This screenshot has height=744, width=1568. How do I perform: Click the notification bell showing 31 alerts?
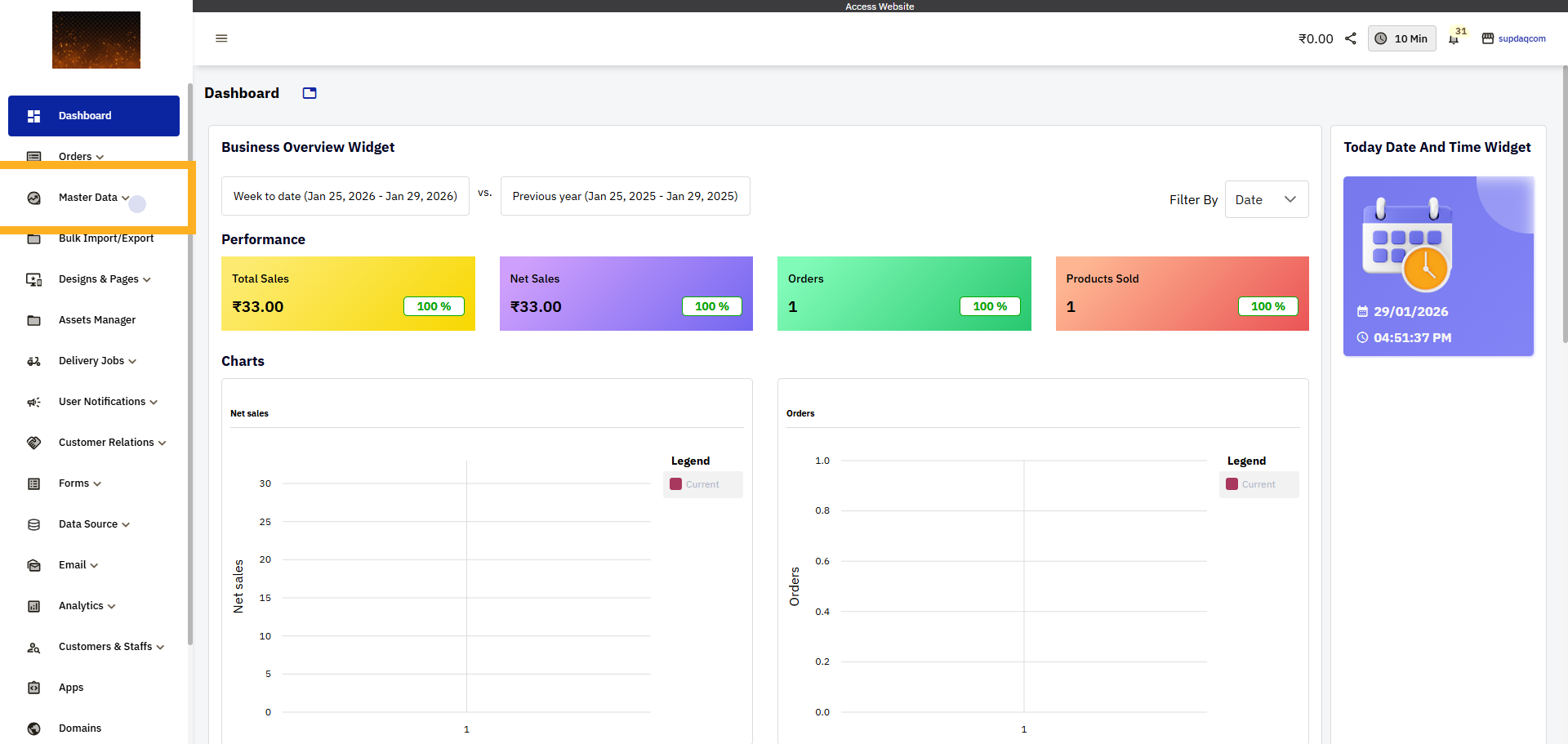point(1455,38)
